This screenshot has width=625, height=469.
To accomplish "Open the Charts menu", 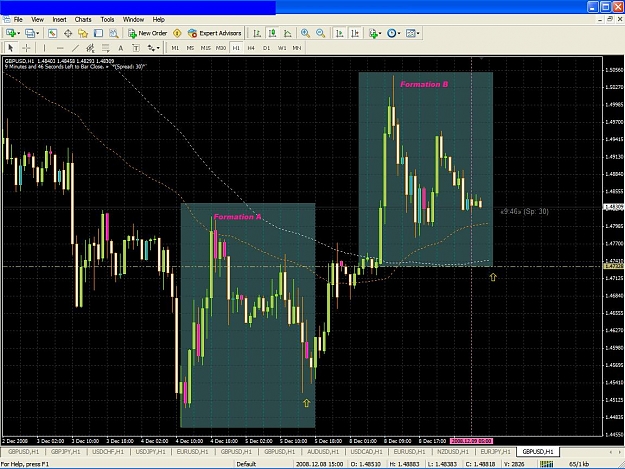I will [x=83, y=19].
